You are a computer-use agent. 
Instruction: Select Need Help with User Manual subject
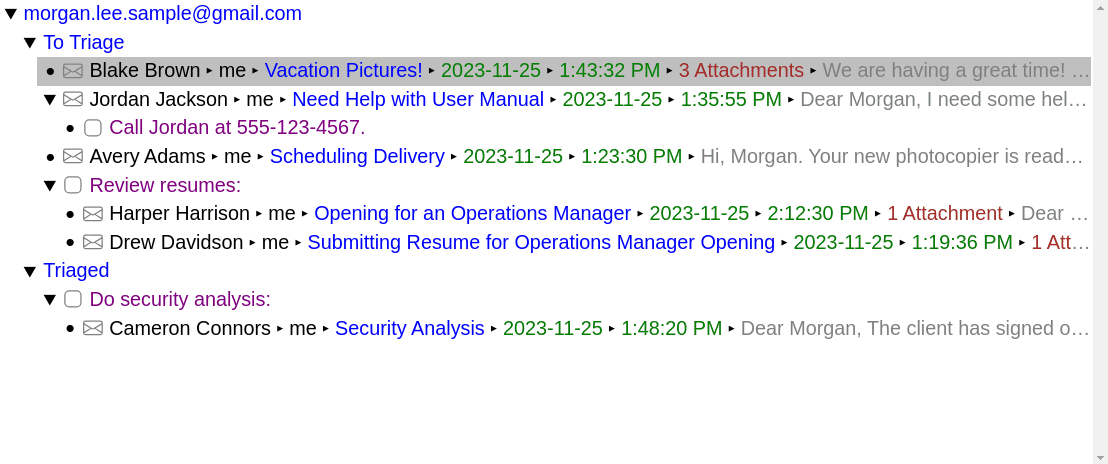click(418, 99)
